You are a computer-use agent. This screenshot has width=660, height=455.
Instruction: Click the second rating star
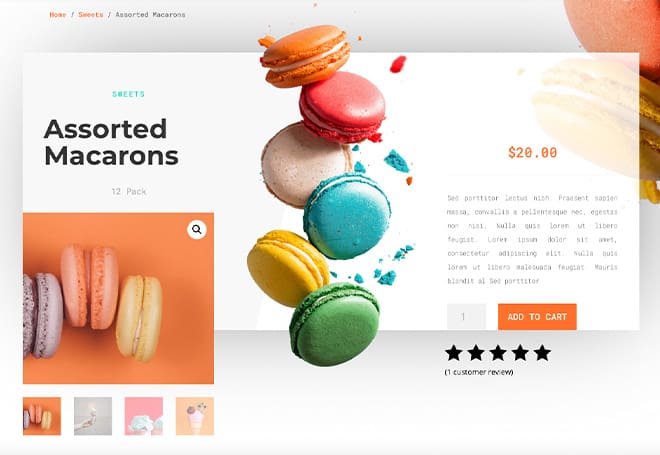click(476, 353)
